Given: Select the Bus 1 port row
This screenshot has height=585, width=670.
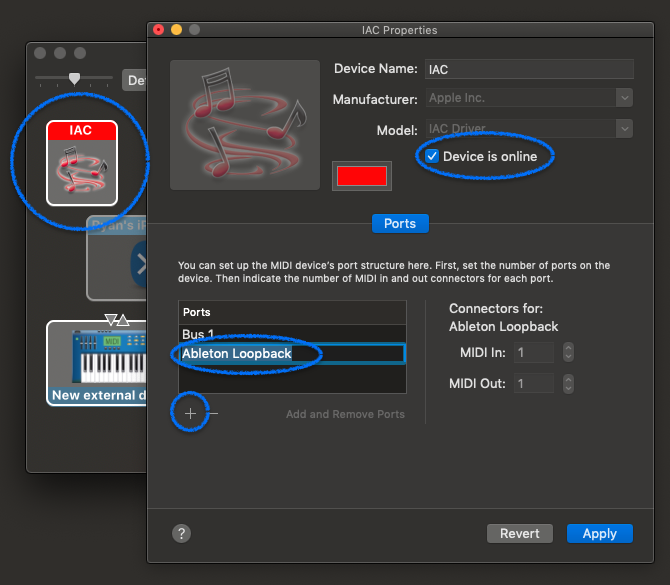Looking at the screenshot, I should tap(292, 334).
